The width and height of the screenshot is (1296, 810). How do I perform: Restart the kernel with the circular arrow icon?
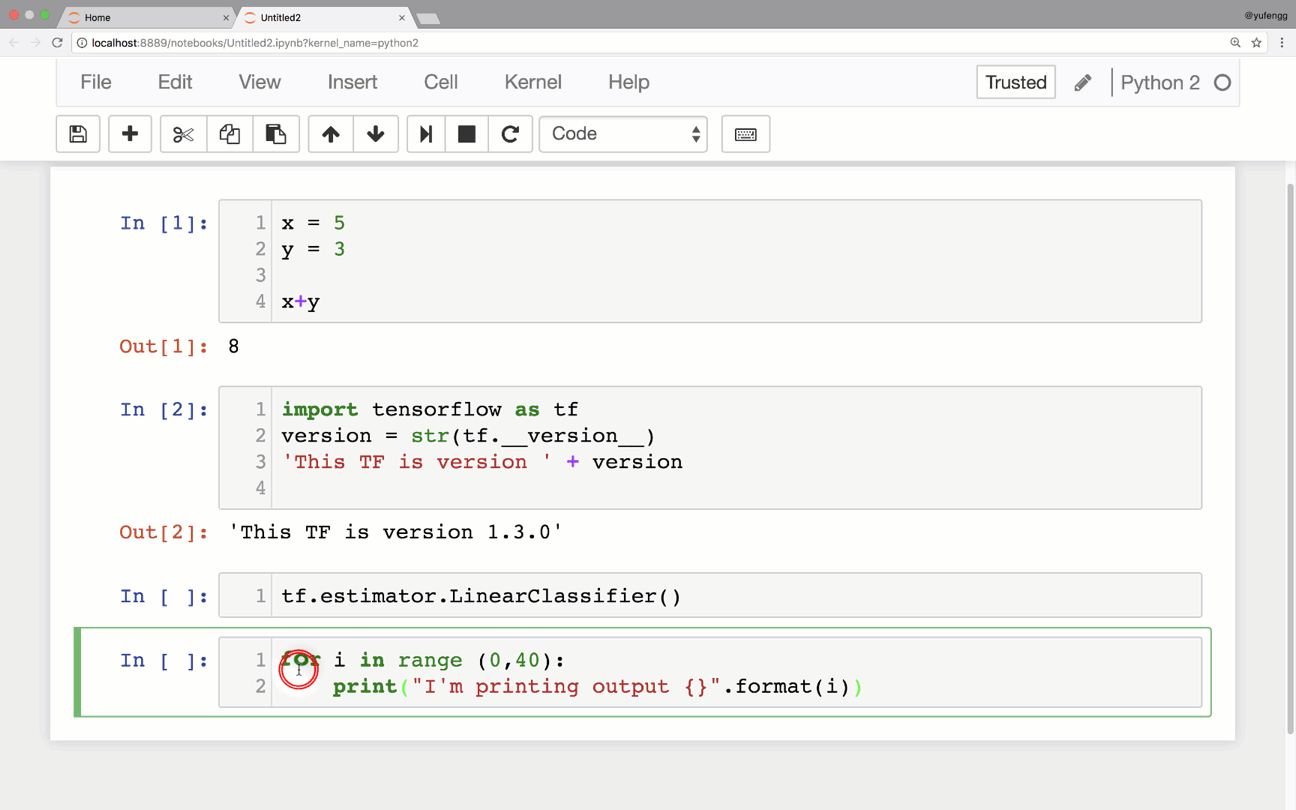point(510,134)
